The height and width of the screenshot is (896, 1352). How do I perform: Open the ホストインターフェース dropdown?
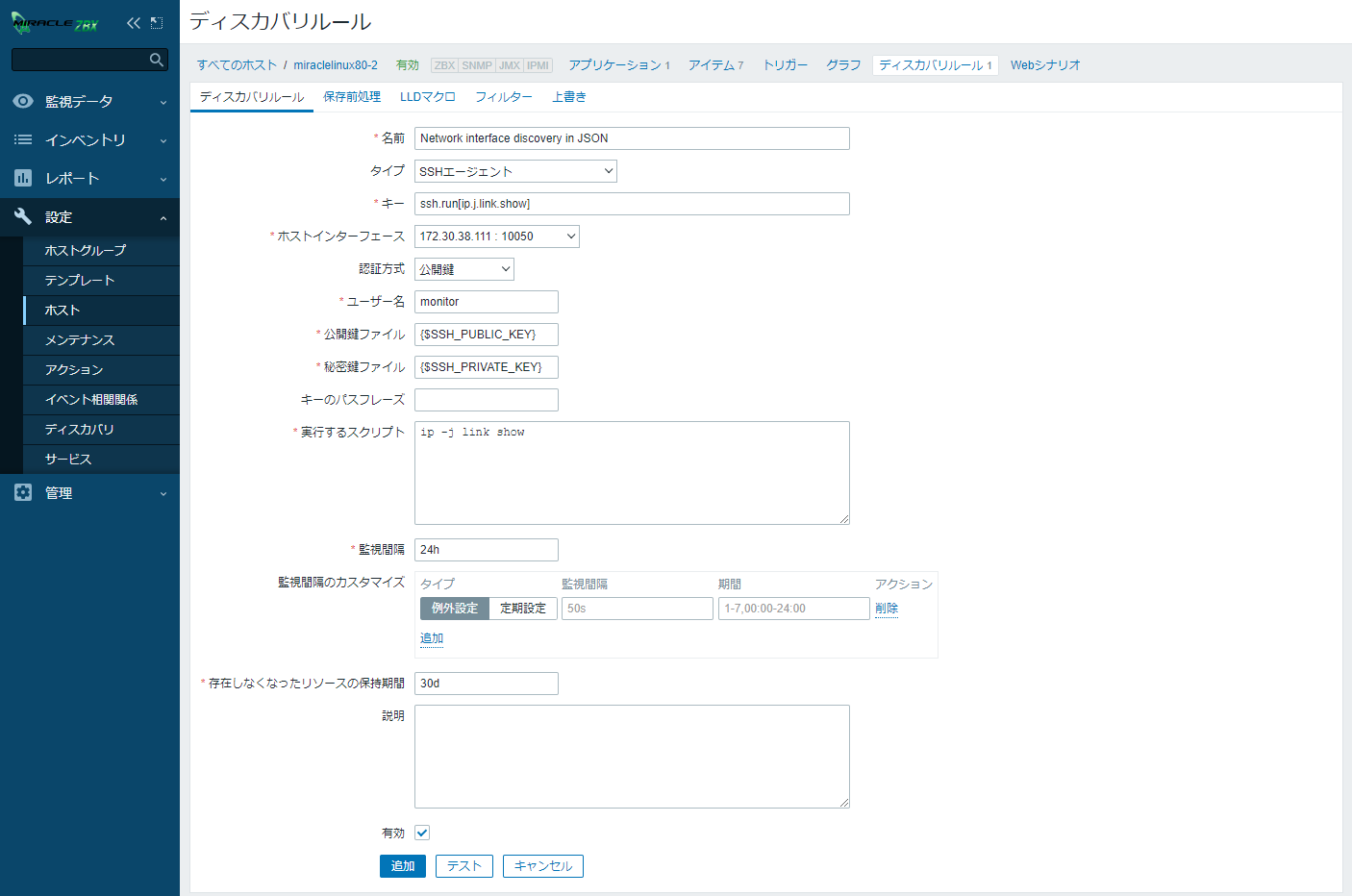click(496, 236)
